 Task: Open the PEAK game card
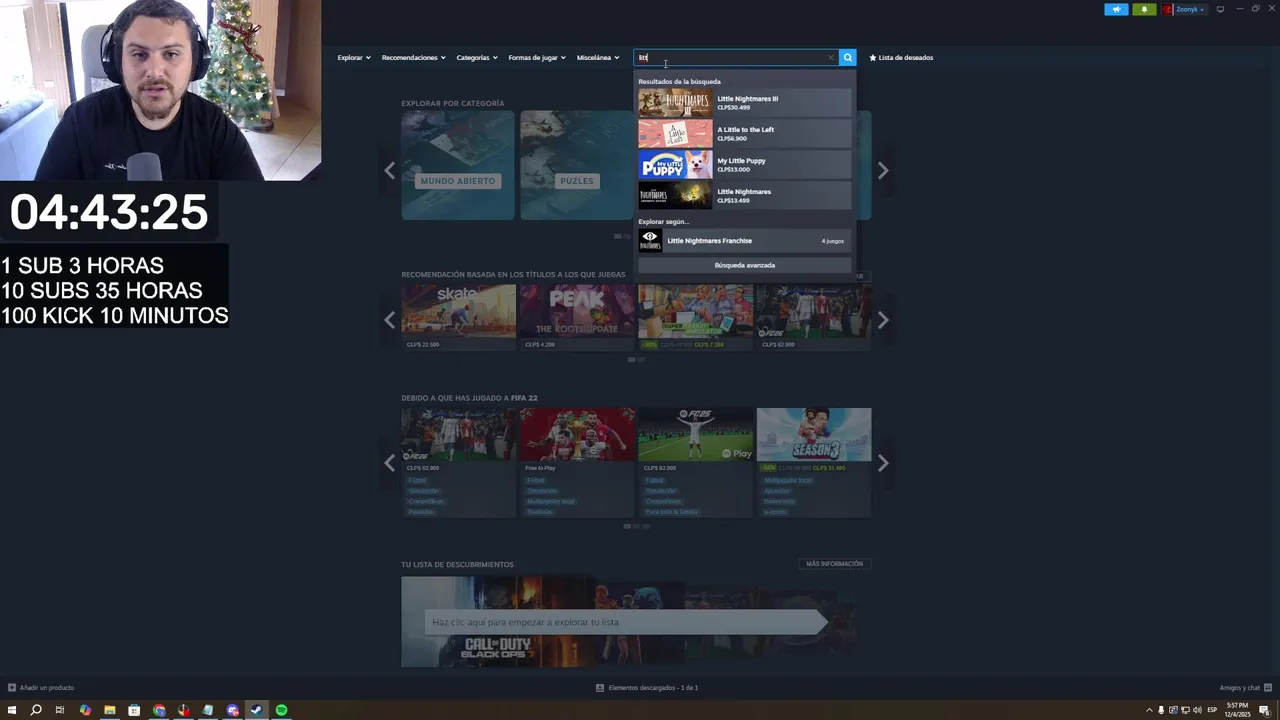(x=577, y=316)
